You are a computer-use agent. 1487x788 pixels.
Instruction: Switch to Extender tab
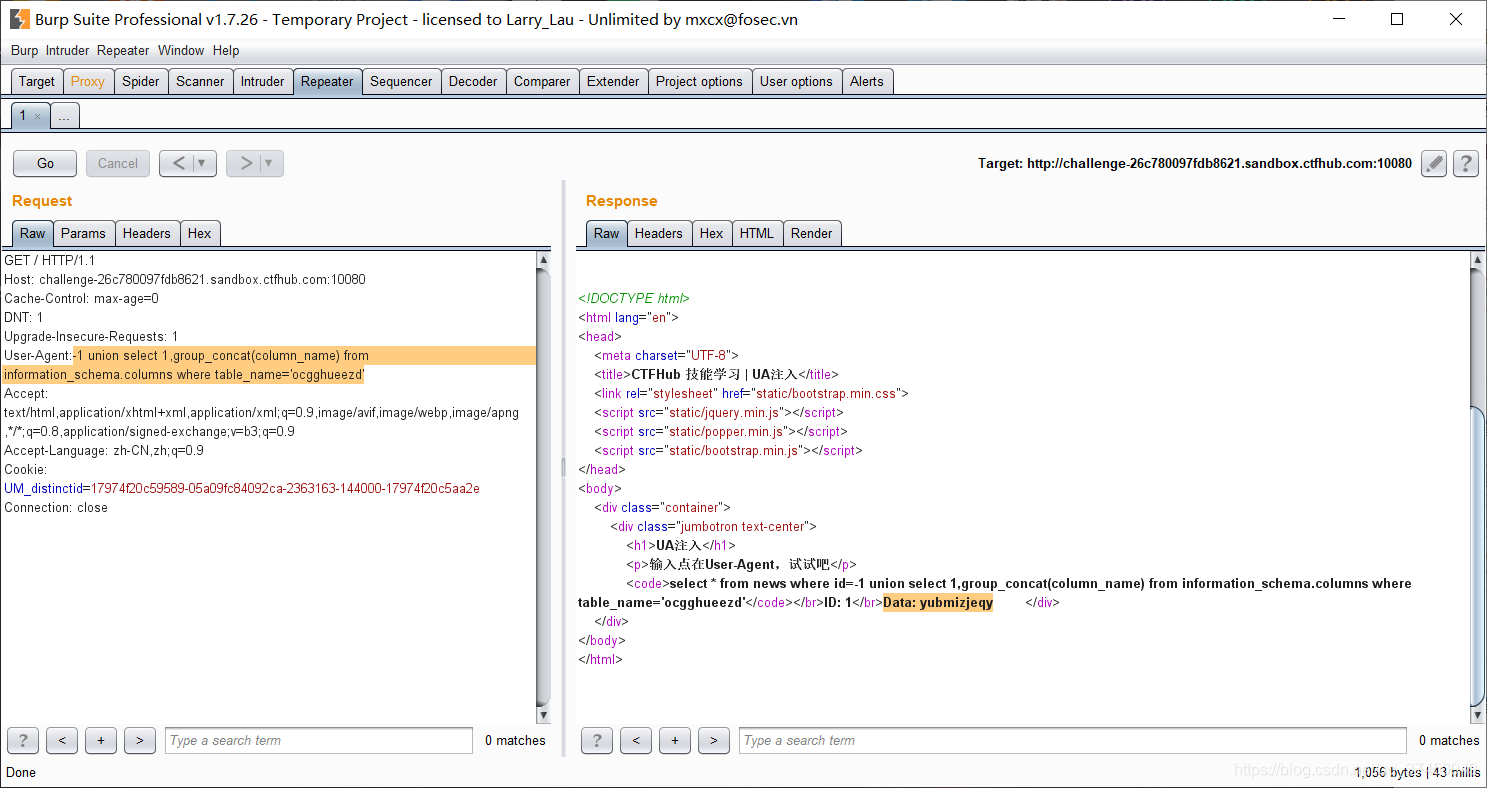[613, 81]
